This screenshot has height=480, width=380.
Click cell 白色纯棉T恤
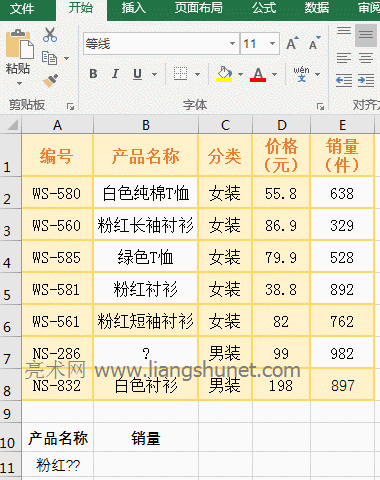[146, 193]
